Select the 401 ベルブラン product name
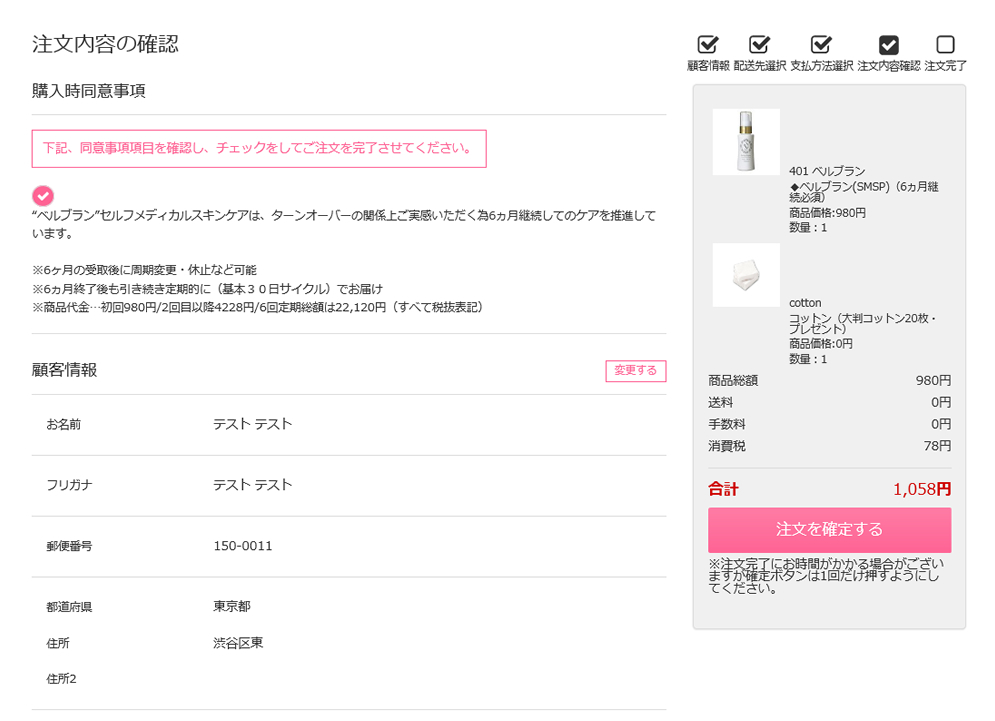This screenshot has height=721, width=995. 827,171
